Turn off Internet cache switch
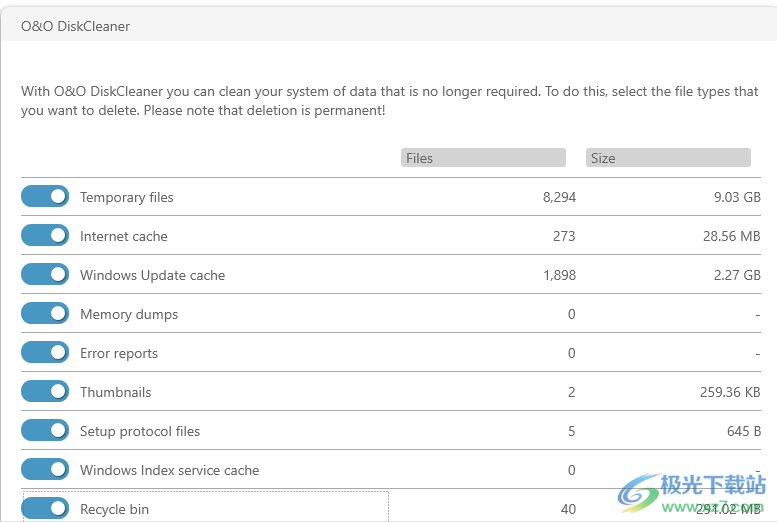 (x=45, y=235)
